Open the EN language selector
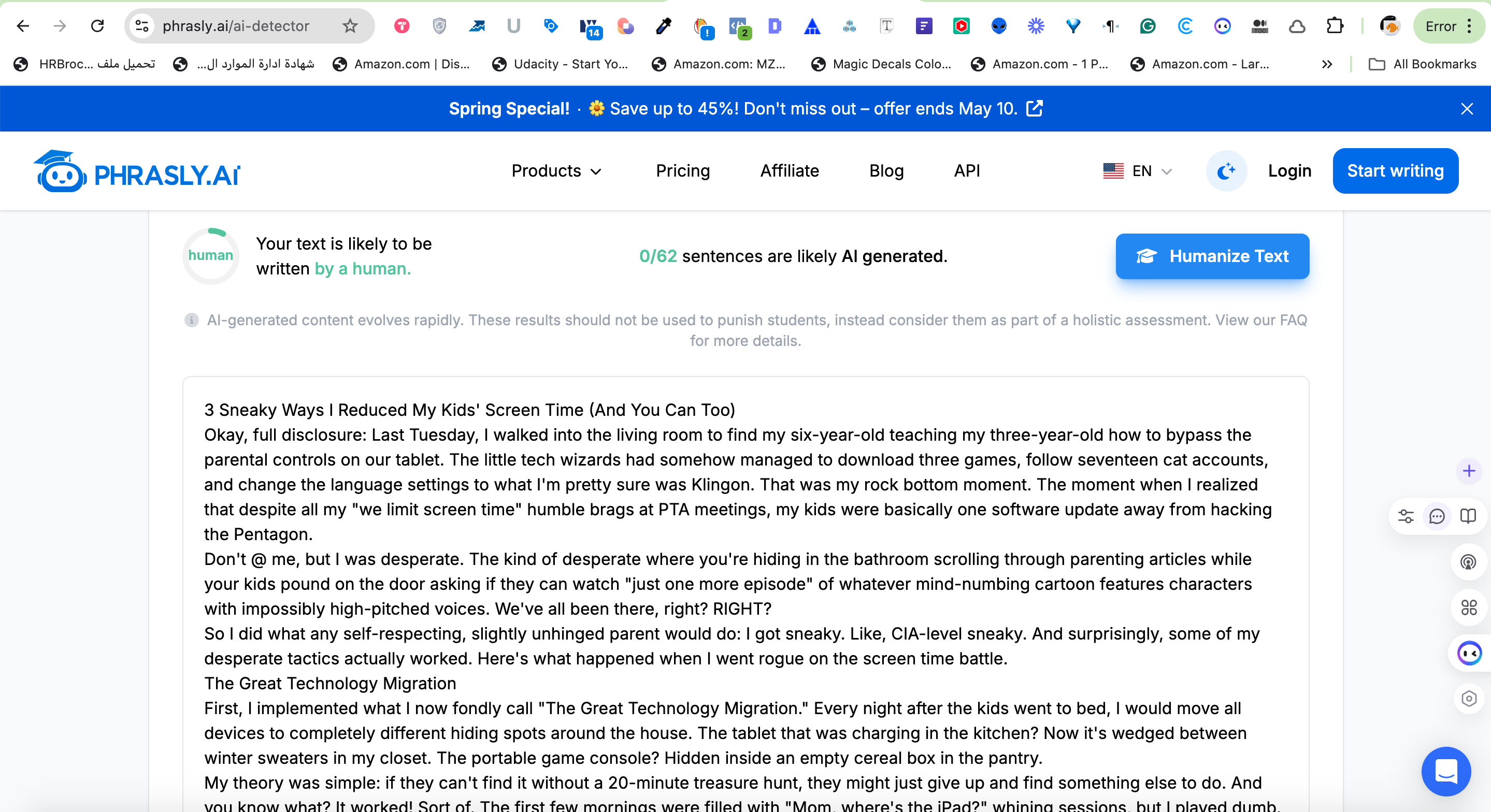1491x812 pixels. pos(1137,171)
